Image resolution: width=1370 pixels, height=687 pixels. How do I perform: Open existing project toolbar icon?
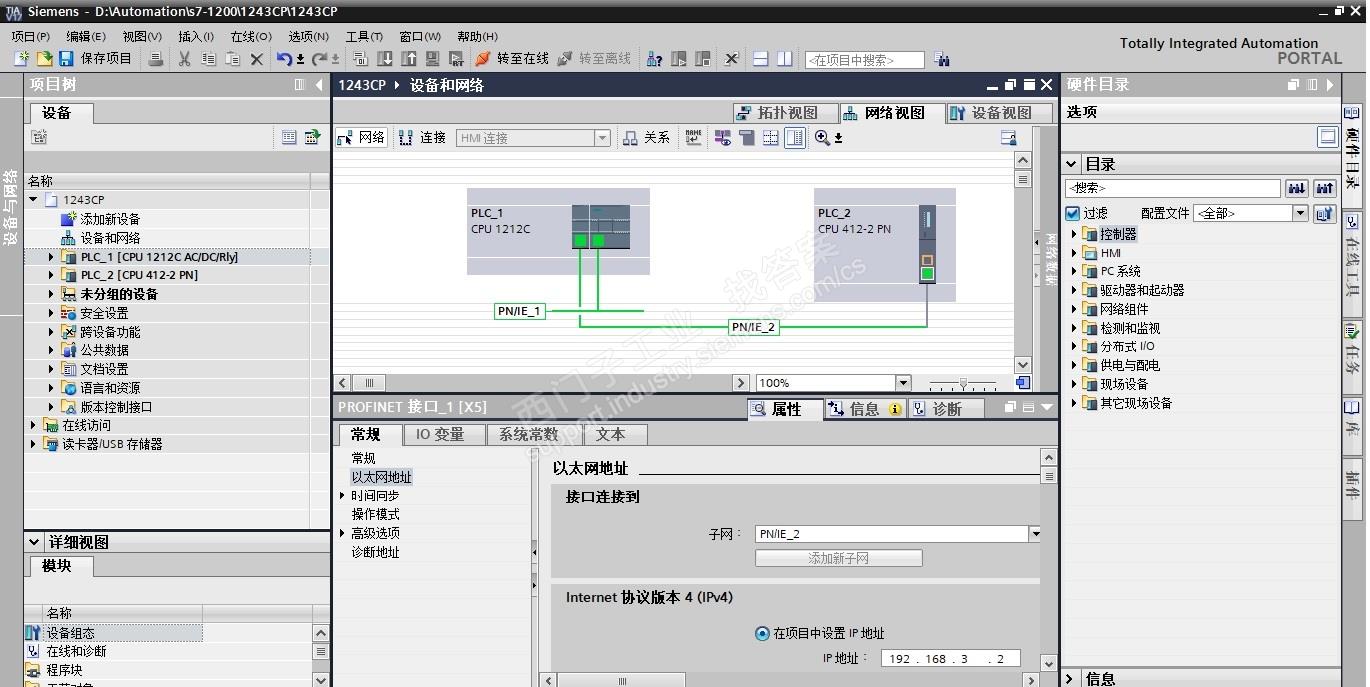point(44,59)
